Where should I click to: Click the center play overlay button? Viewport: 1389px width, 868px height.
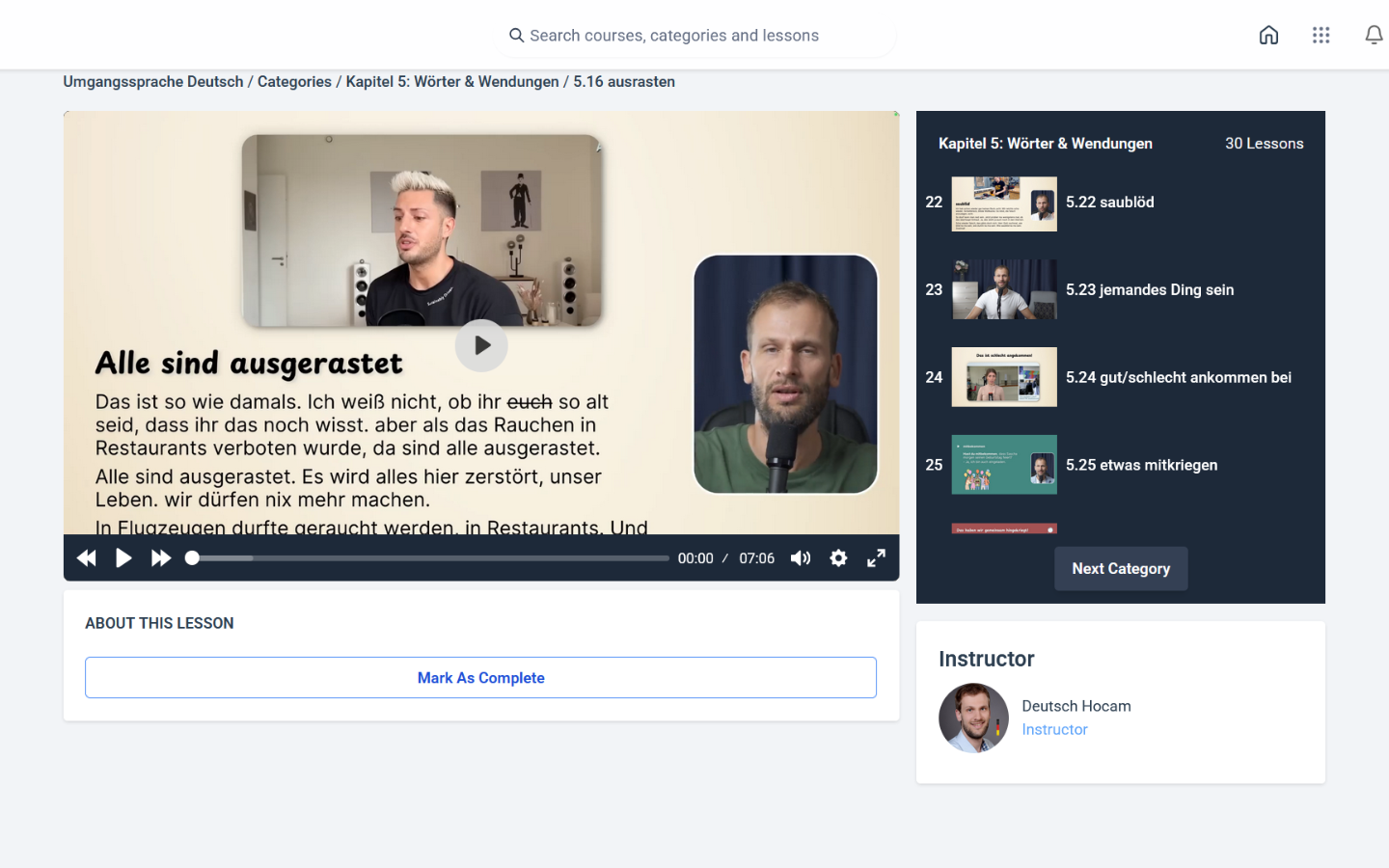481,345
